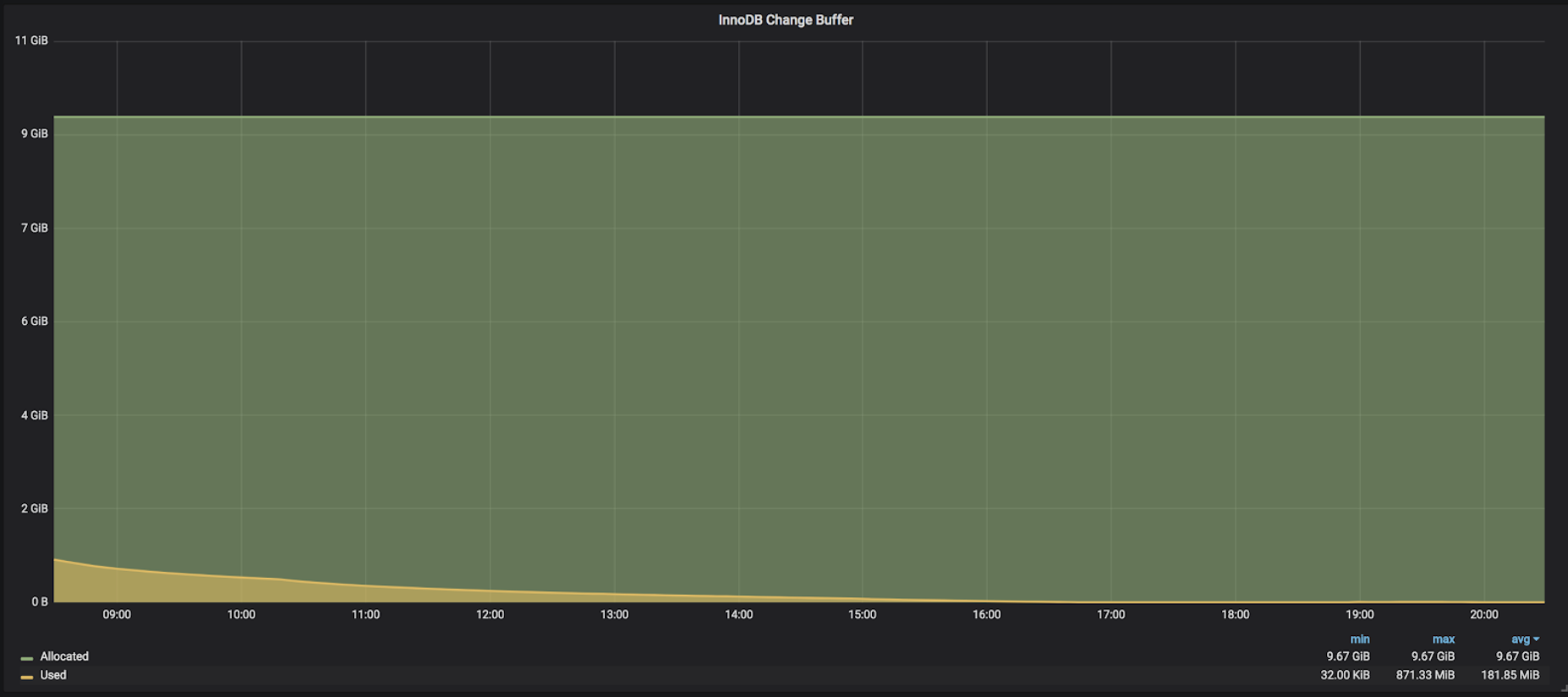1568x697 pixels.
Task: Click the green Allocated series color swatch
Action: [x=27, y=657]
